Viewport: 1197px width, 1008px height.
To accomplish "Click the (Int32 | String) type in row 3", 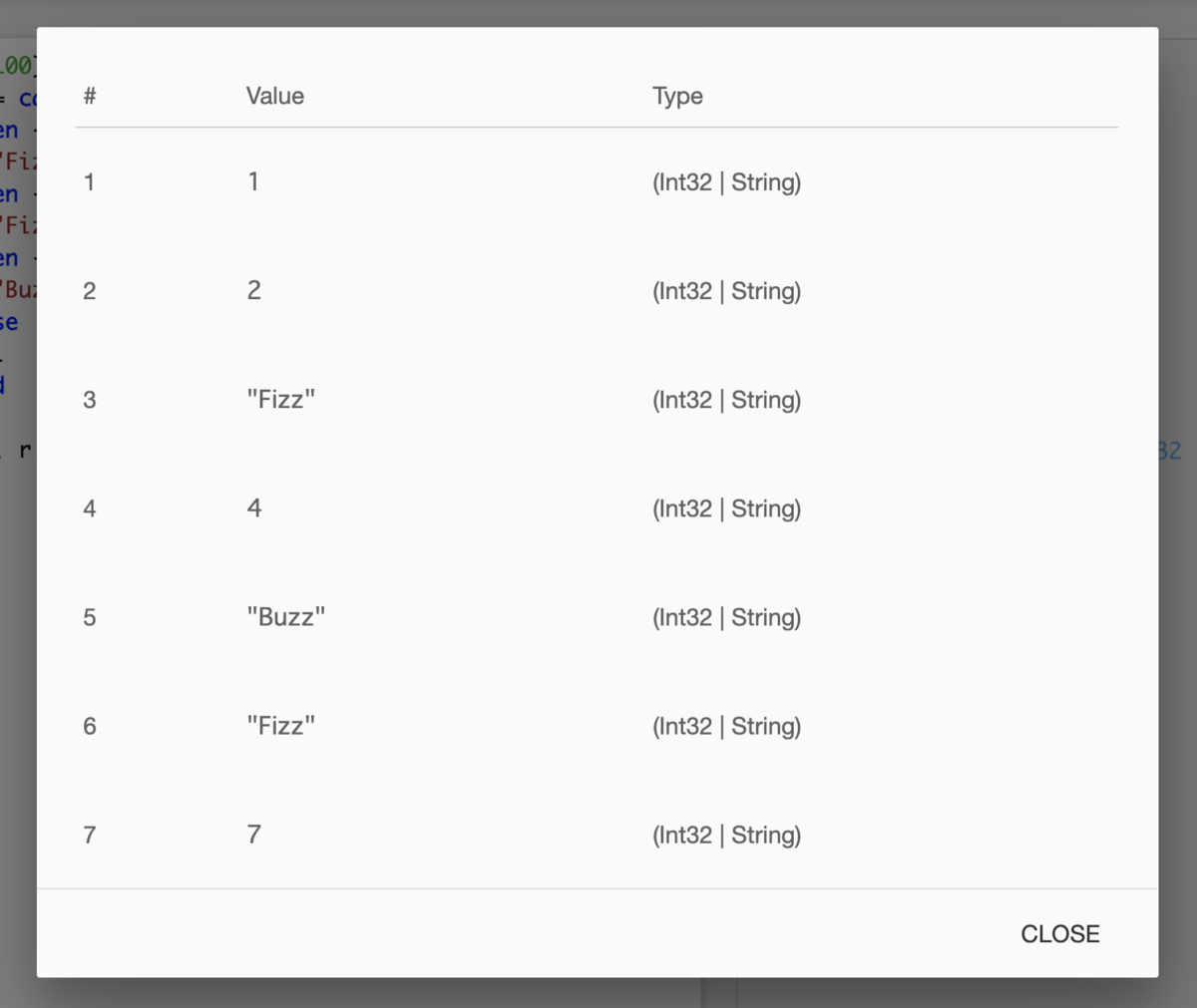I will pos(726,400).
